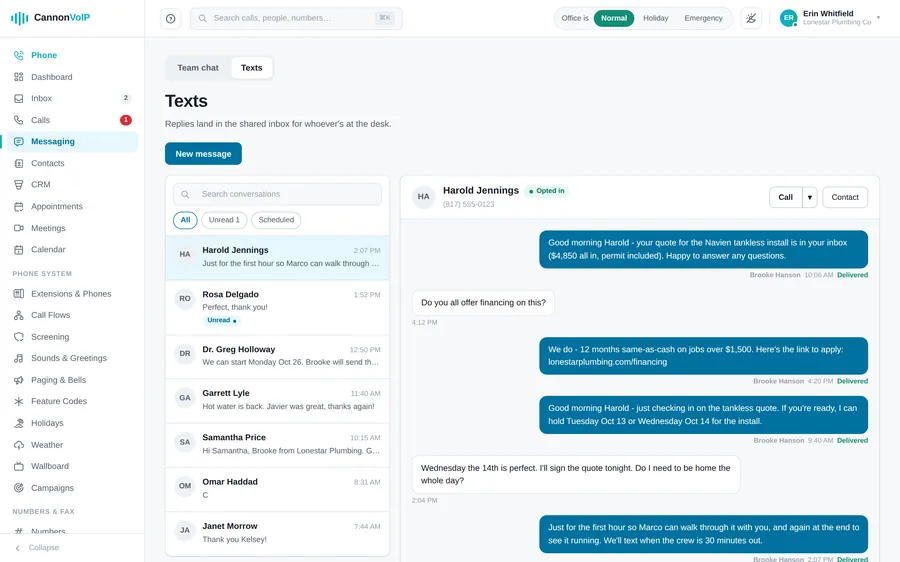Image resolution: width=900 pixels, height=562 pixels.
Task: Set office mode to Emergency
Action: click(x=703, y=18)
